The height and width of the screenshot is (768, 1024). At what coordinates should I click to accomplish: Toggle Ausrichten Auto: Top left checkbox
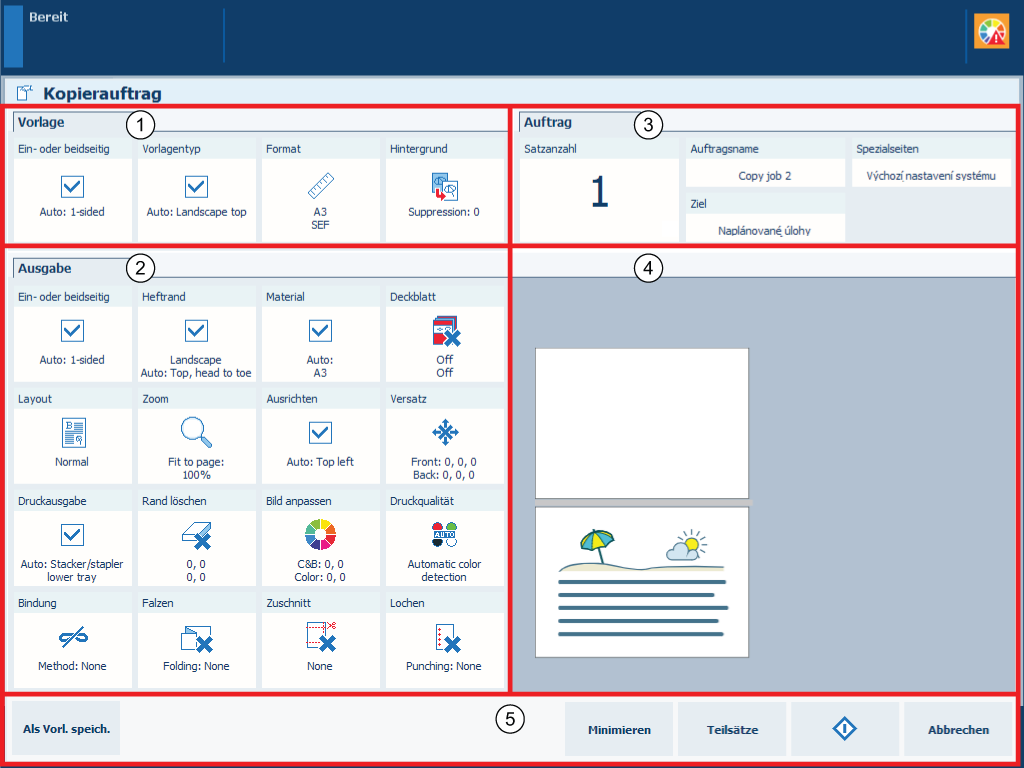pyautogui.click(x=320, y=432)
